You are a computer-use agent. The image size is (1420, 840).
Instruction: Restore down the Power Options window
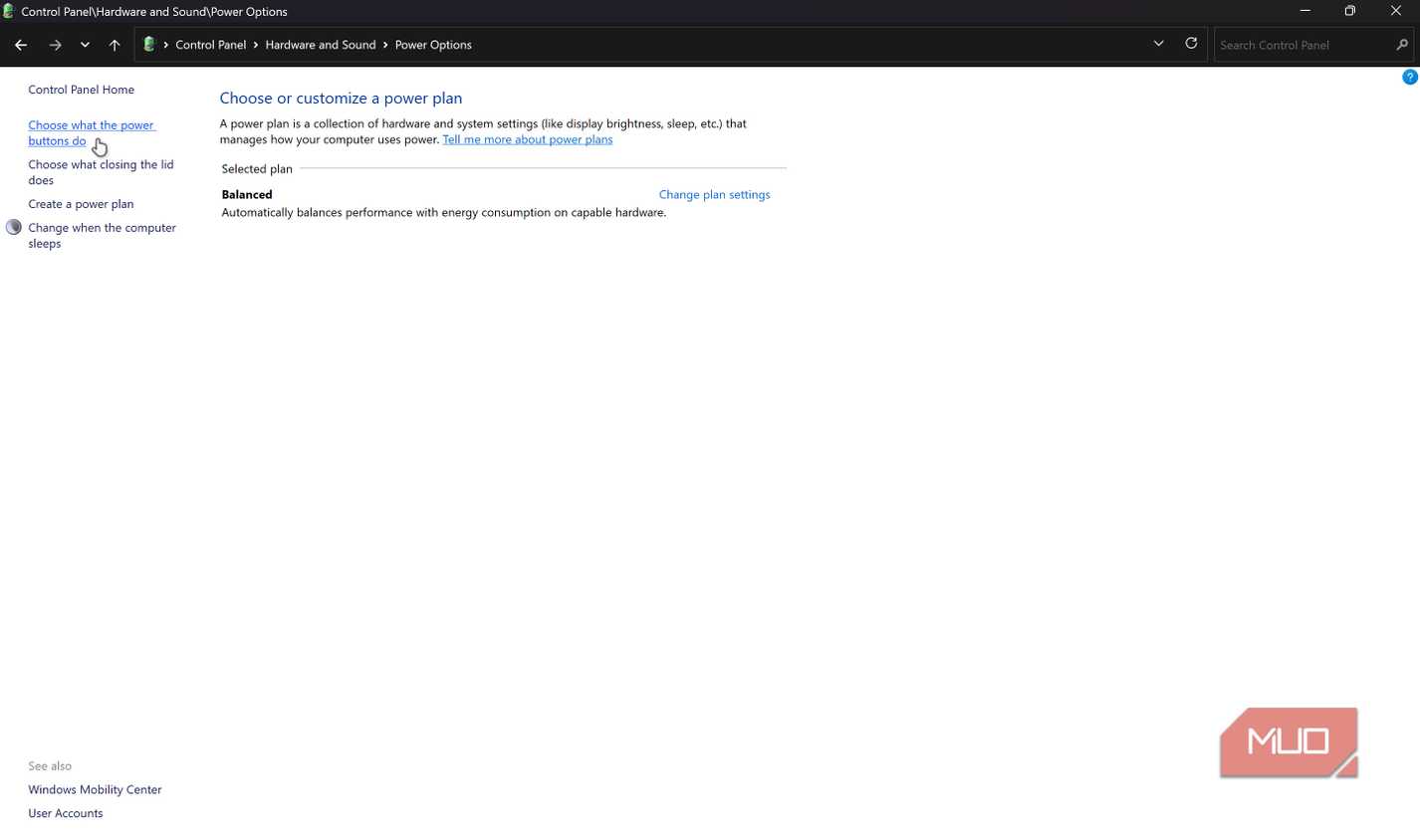click(1350, 11)
